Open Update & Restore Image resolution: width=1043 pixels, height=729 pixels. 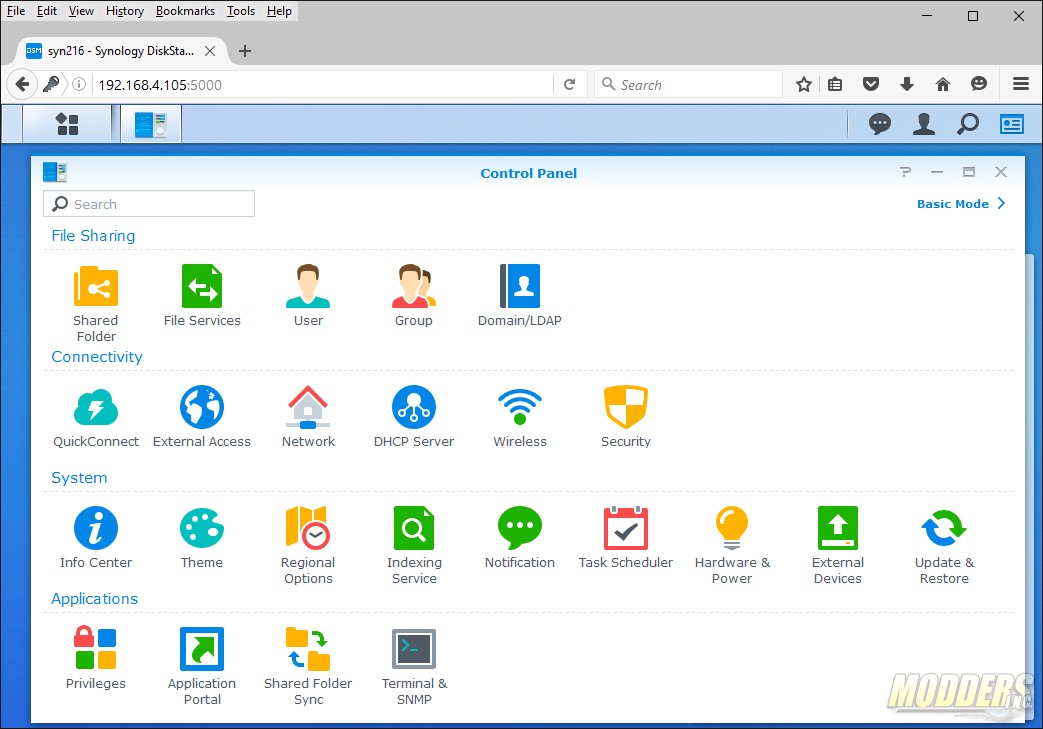pyautogui.click(x=944, y=545)
